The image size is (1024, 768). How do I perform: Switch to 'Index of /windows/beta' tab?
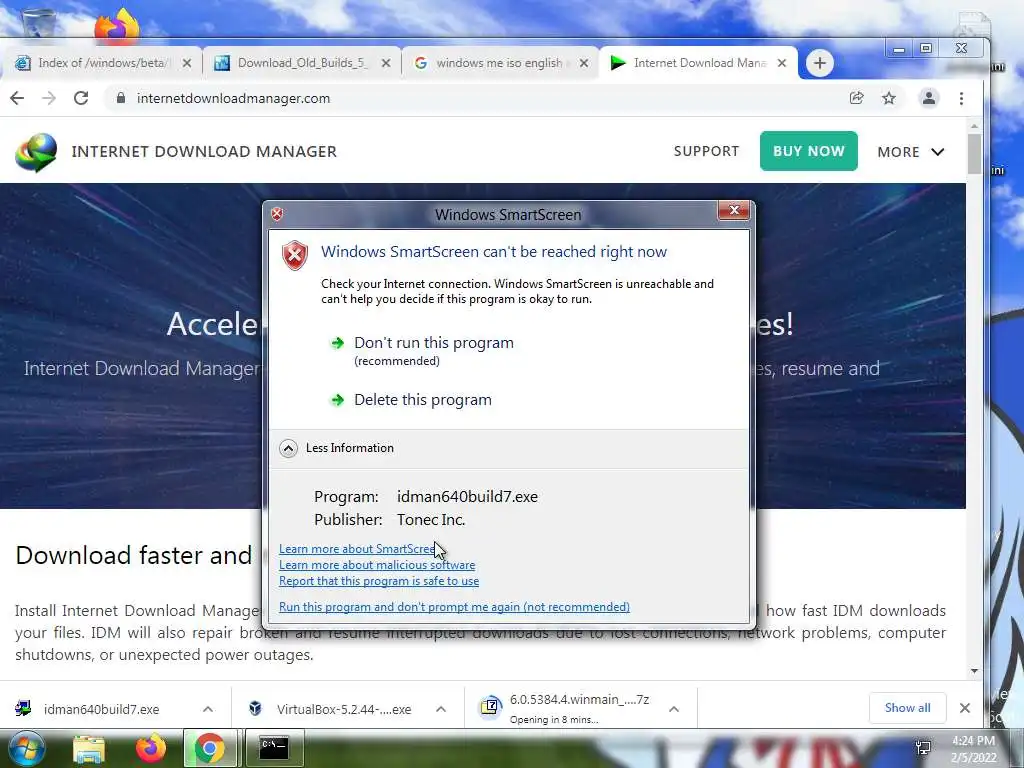pyautogui.click(x=103, y=63)
